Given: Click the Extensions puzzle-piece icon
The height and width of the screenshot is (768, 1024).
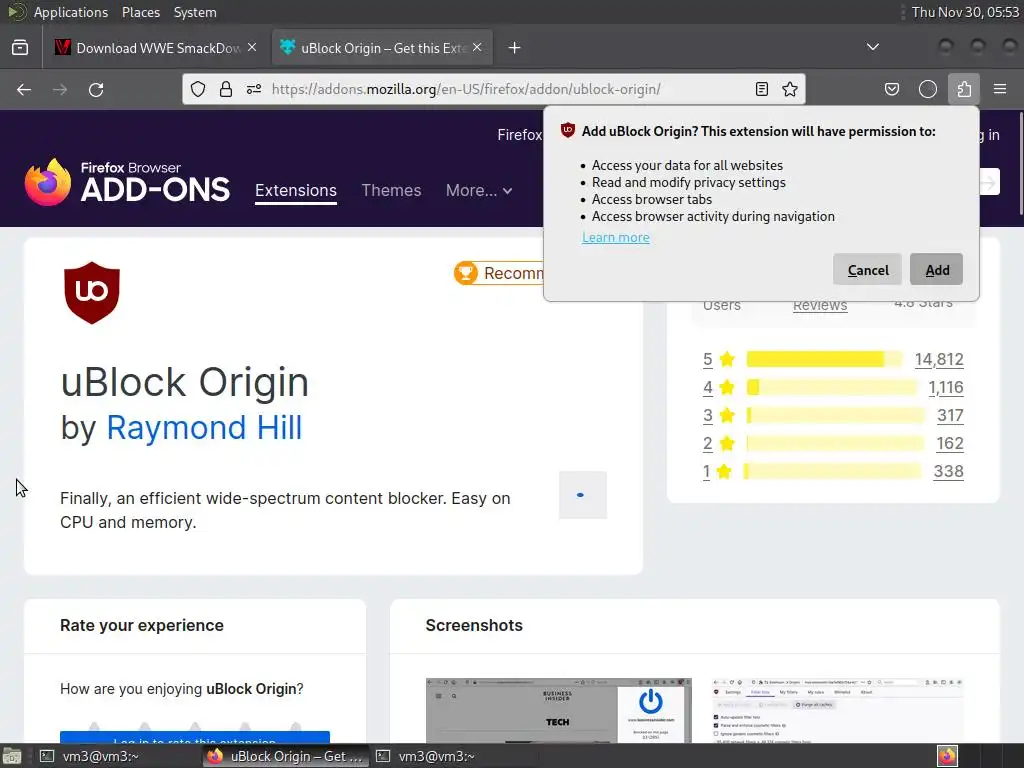Looking at the screenshot, I should point(964,89).
